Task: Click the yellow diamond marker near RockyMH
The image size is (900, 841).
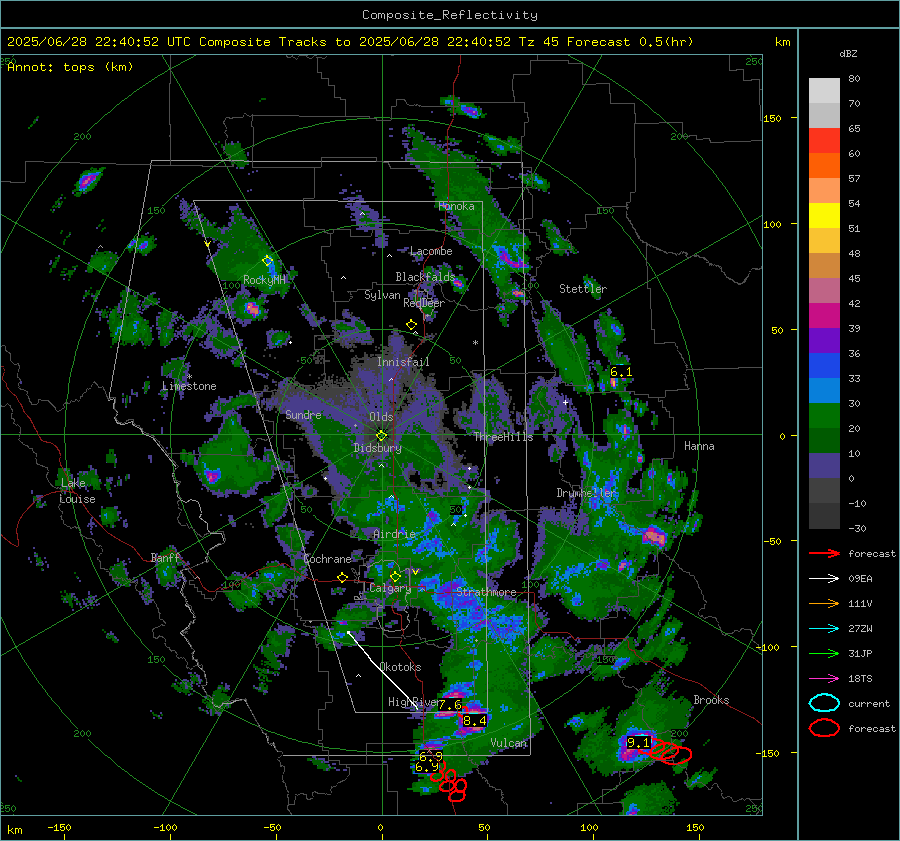Action: (267, 261)
